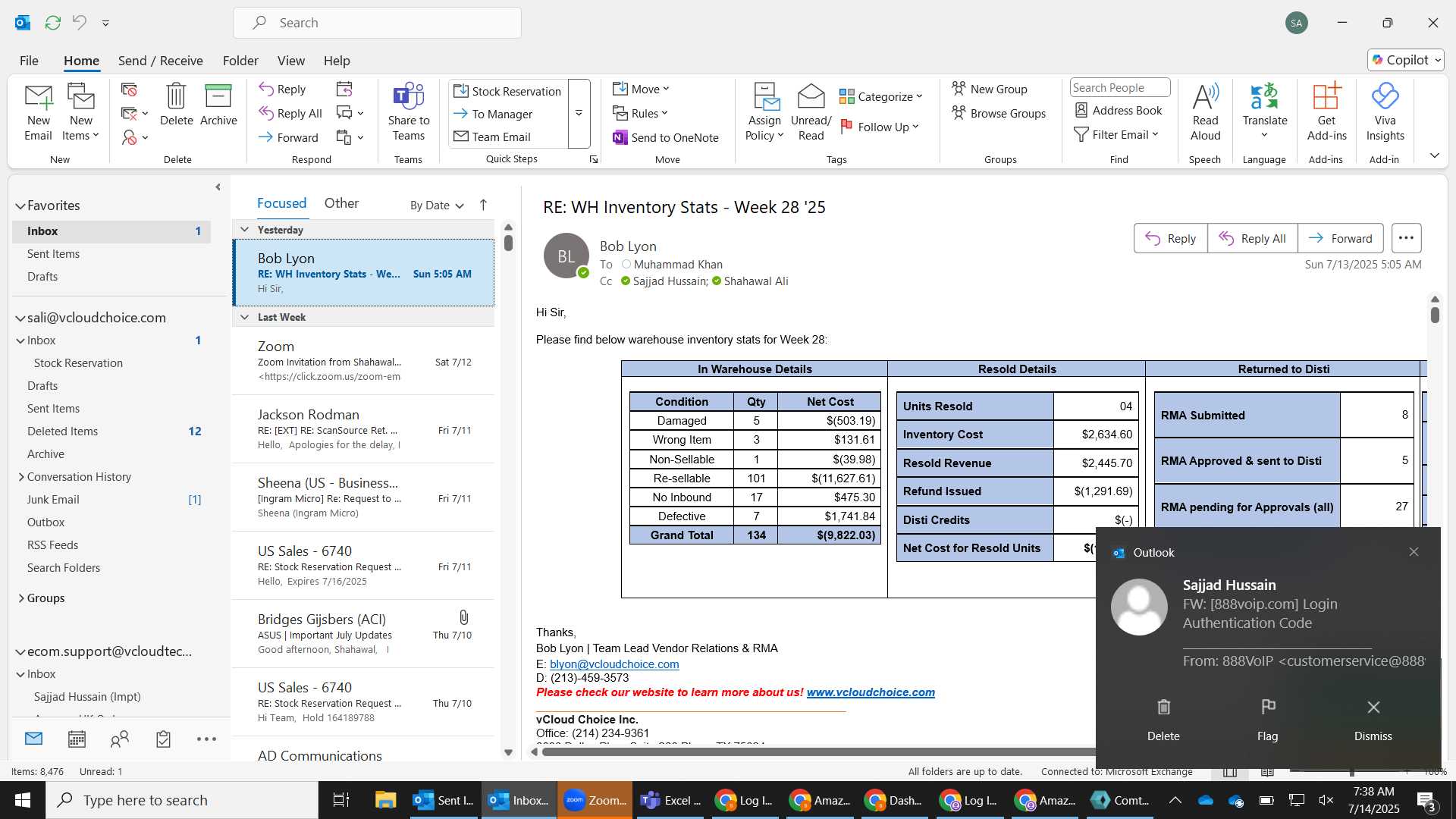Open People view in navigation bar
Screen dimensions: 1456x819
pos(120,739)
